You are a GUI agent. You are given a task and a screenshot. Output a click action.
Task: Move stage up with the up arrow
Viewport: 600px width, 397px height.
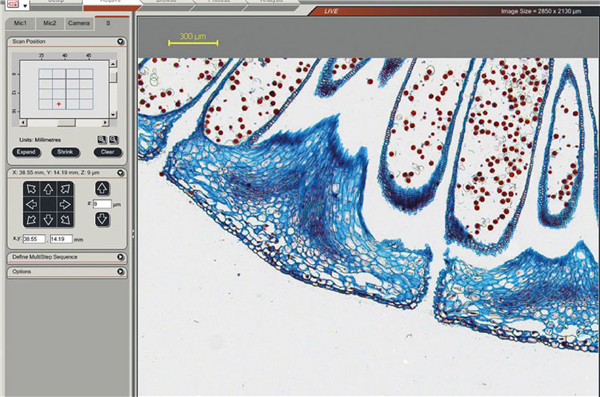click(x=48, y=189)
